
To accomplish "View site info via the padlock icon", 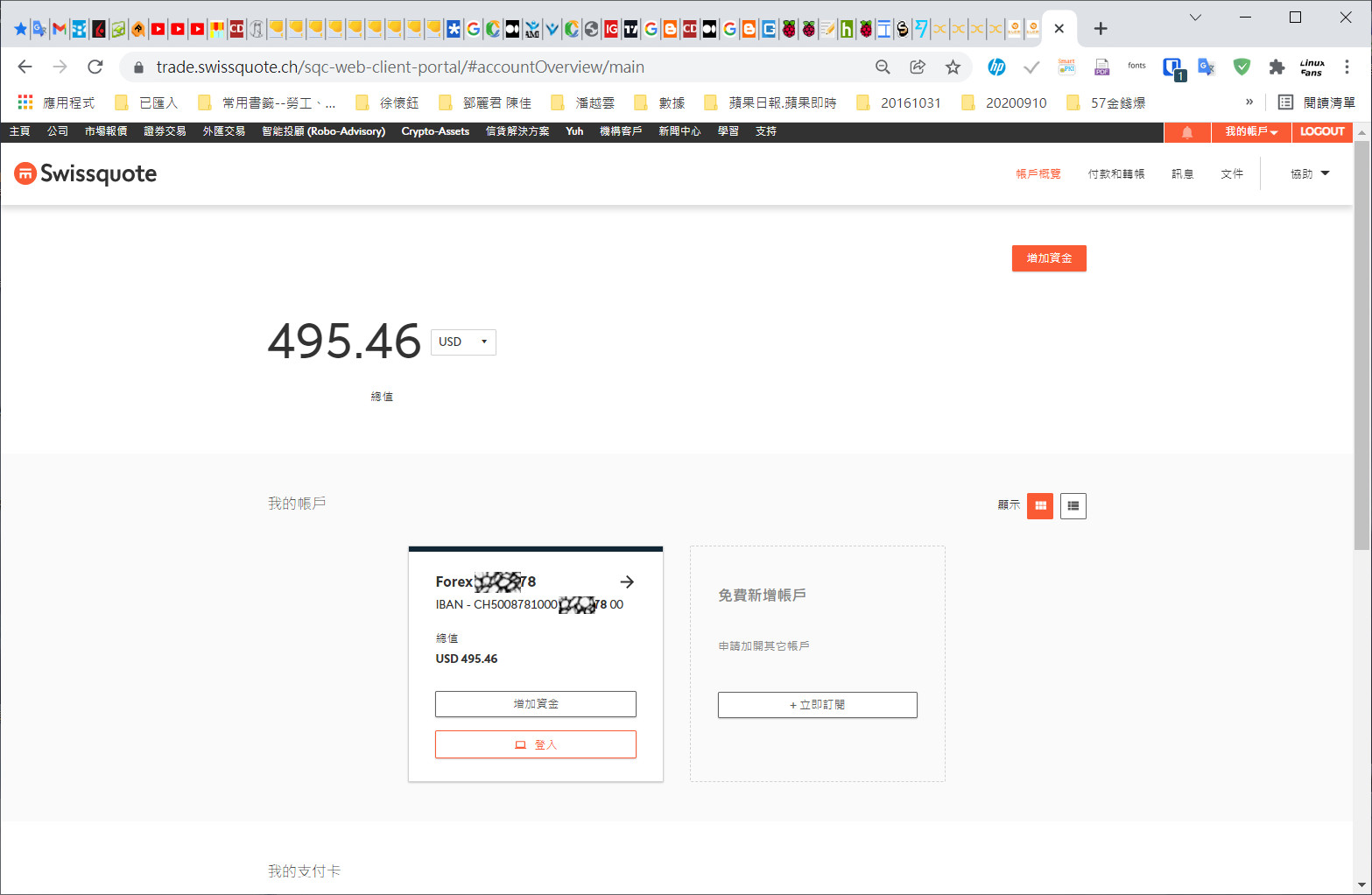I will coord(138,67).
